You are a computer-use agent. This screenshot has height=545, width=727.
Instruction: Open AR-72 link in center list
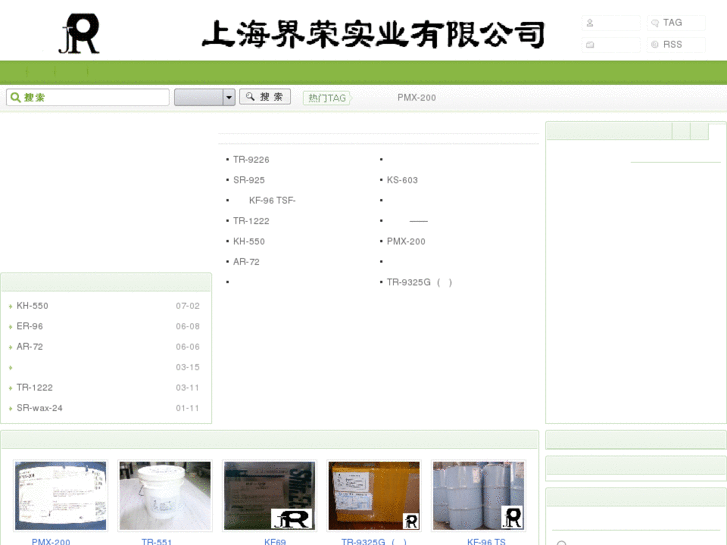pyautogui.click(x=246, y=262)
